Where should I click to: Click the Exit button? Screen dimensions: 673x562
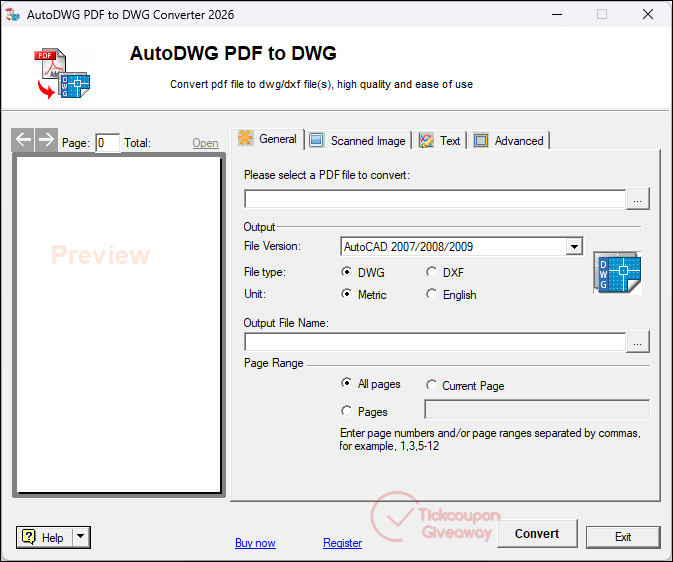click(x=623, y=537)
